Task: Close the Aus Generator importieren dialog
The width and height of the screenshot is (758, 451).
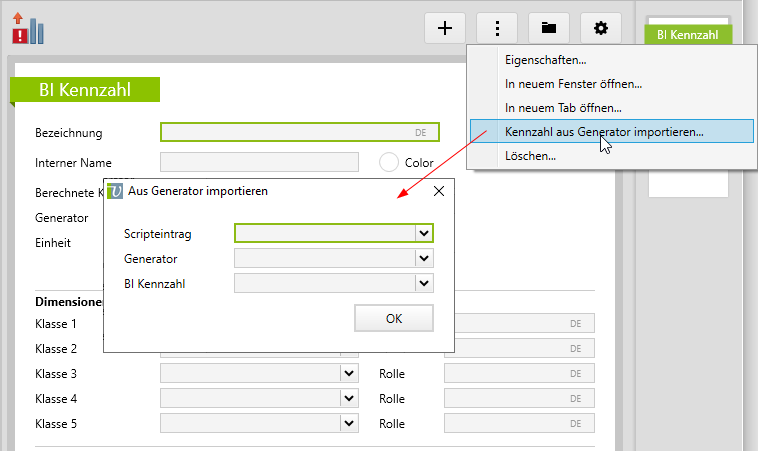Action: coord(439,191)
